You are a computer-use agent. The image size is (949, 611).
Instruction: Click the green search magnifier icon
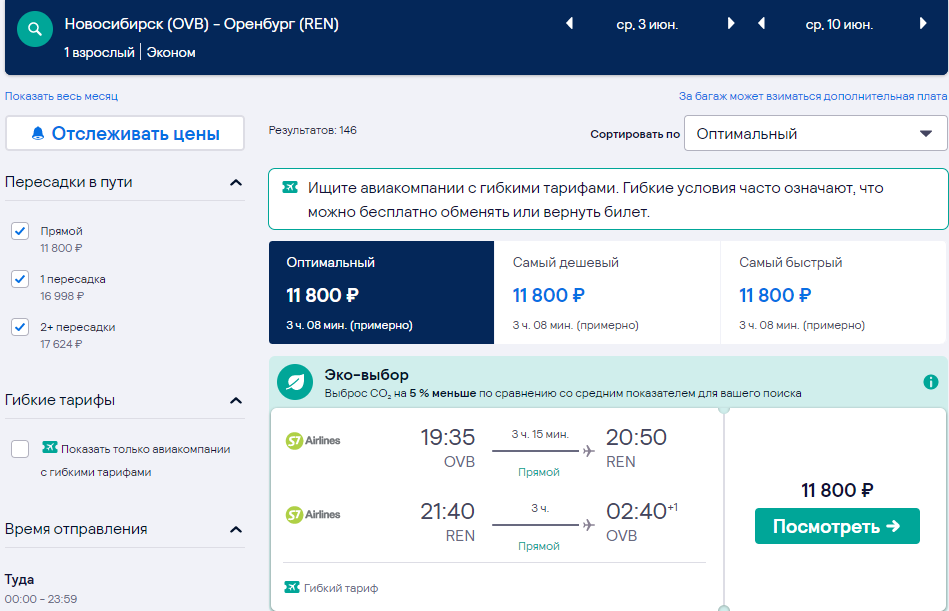(x=35, y=28)
